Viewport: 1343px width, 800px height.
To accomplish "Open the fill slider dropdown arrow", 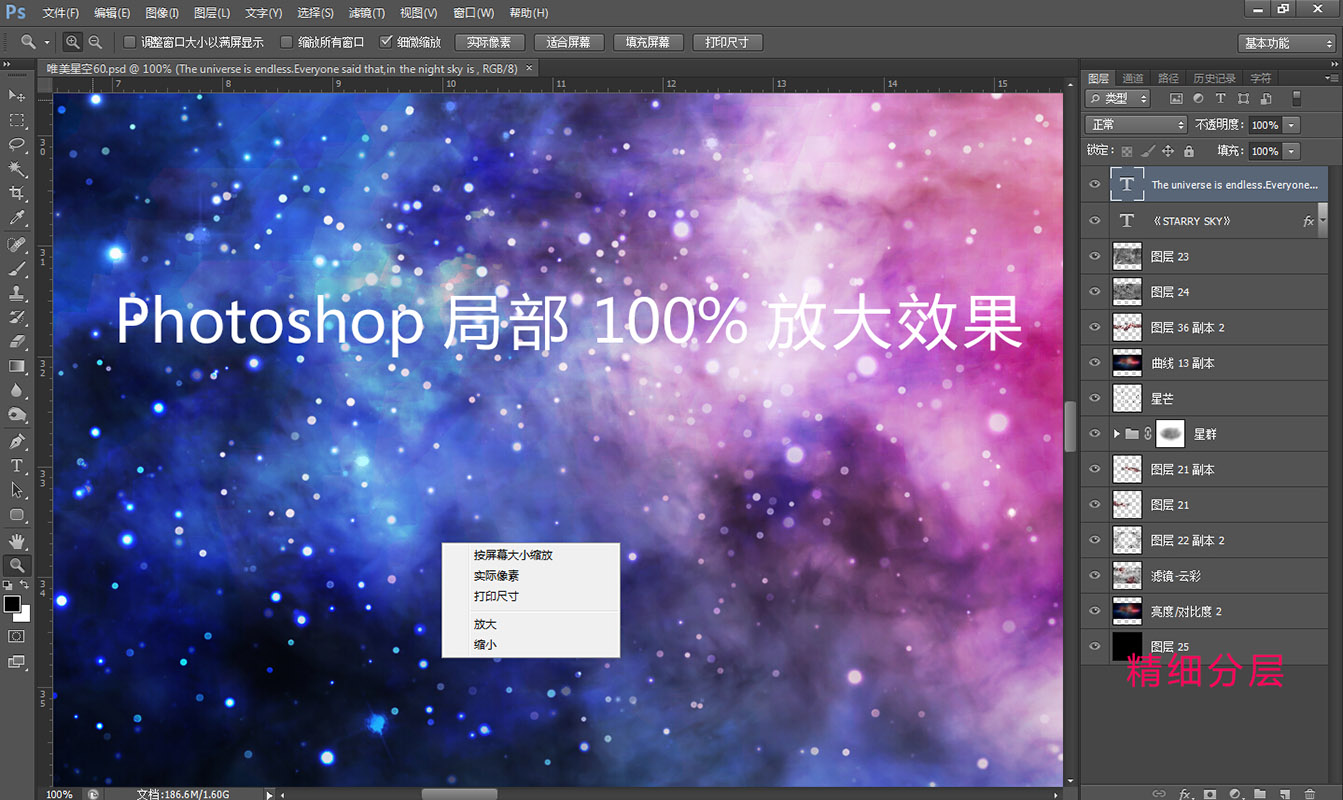I will [1292, 151].
